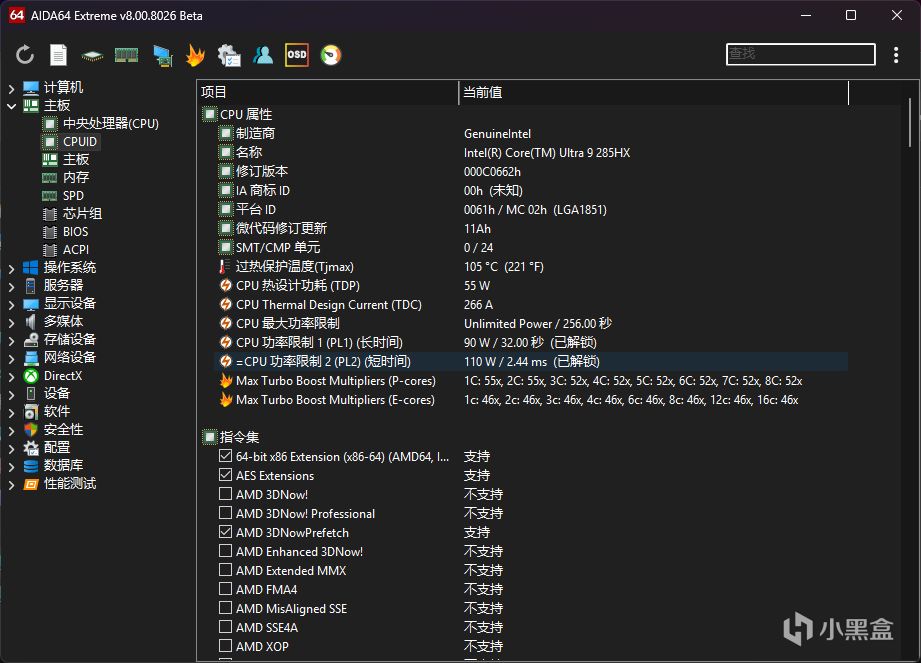921x663 pixels.
Task: Toggle the AMD MisAligned SSE checkbox
Action: coord(225,608)
